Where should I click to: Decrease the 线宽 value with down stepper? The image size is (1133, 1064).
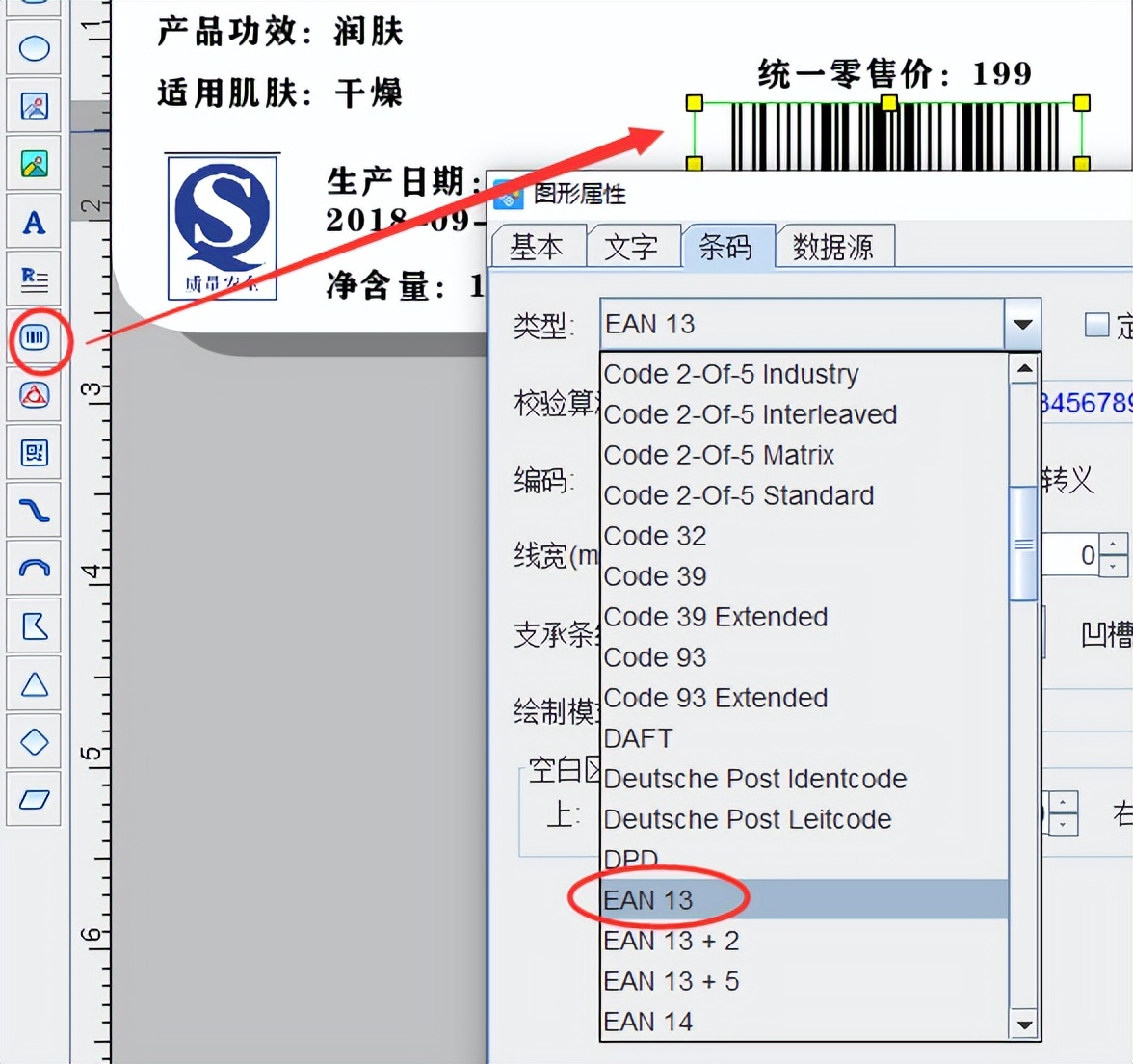click(x=1113, y=566)
